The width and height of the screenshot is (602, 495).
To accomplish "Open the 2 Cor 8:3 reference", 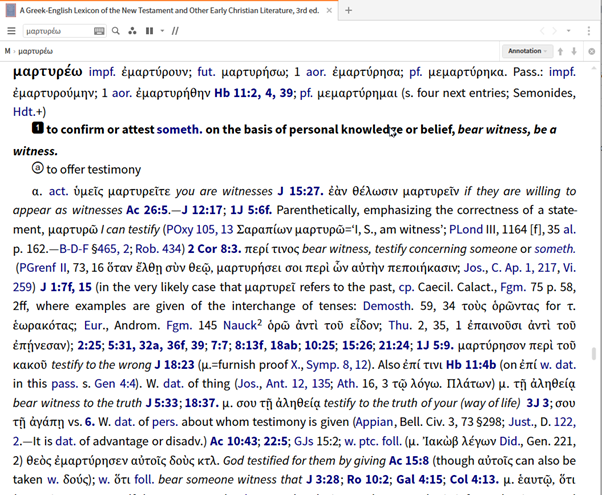I will [x=214, y=249].
